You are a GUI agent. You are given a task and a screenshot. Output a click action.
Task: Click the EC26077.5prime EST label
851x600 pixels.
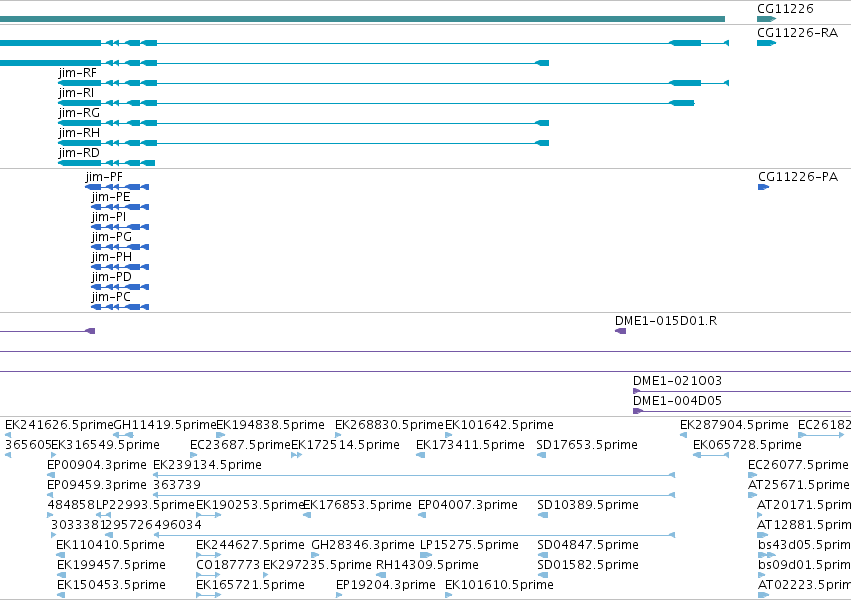798,465
